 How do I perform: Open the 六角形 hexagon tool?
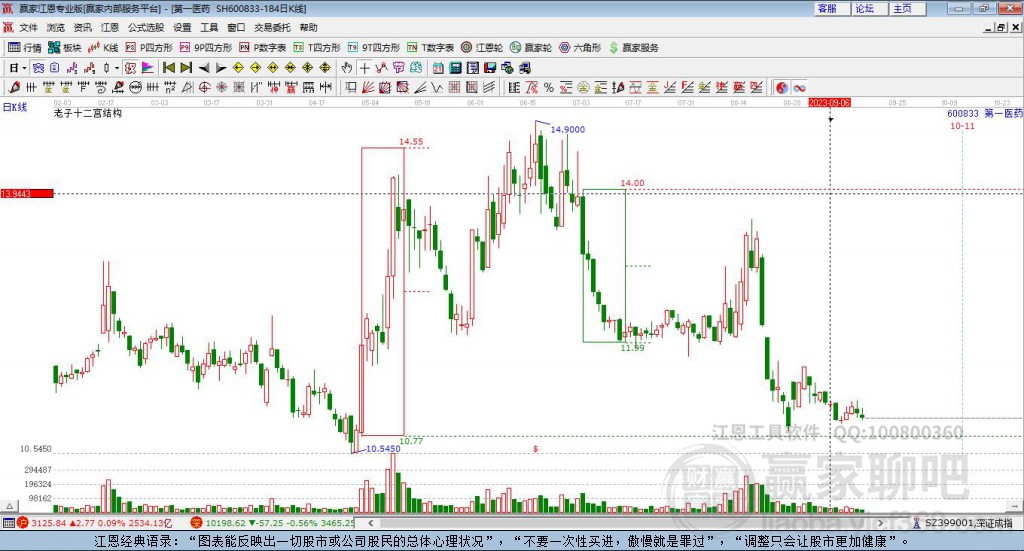(x=580, y=48)
